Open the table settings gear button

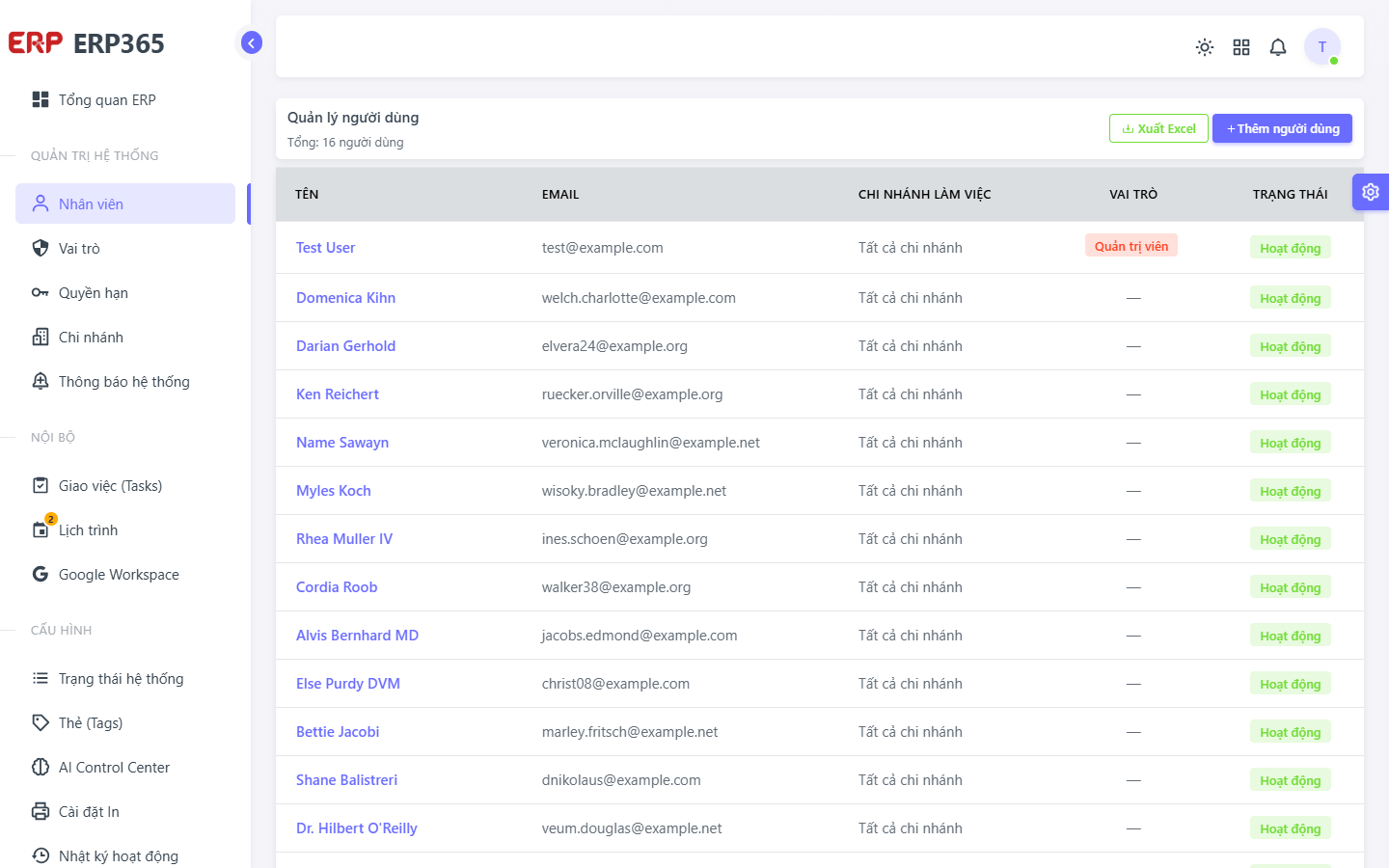pyautogui.click(x=1371, y=192)
